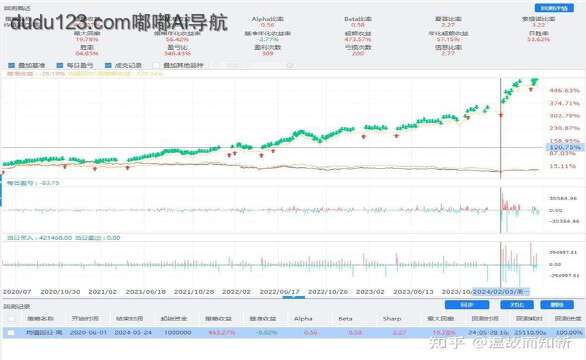The height and width of the screenshot is (360, 586).
Task: Sort records by the Alpha column header
Action: (303, 319)
